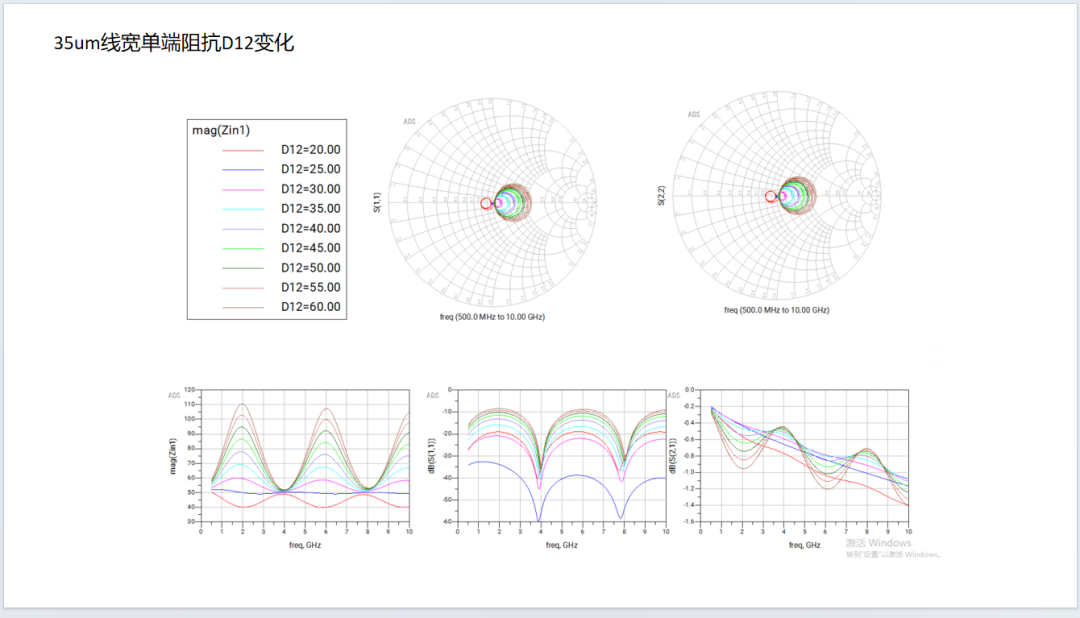Screen dimensions: 1080x618
Task: Click the freq, GHz axis label of mag(Zin1) plot
Action: [x=303, y=545]
